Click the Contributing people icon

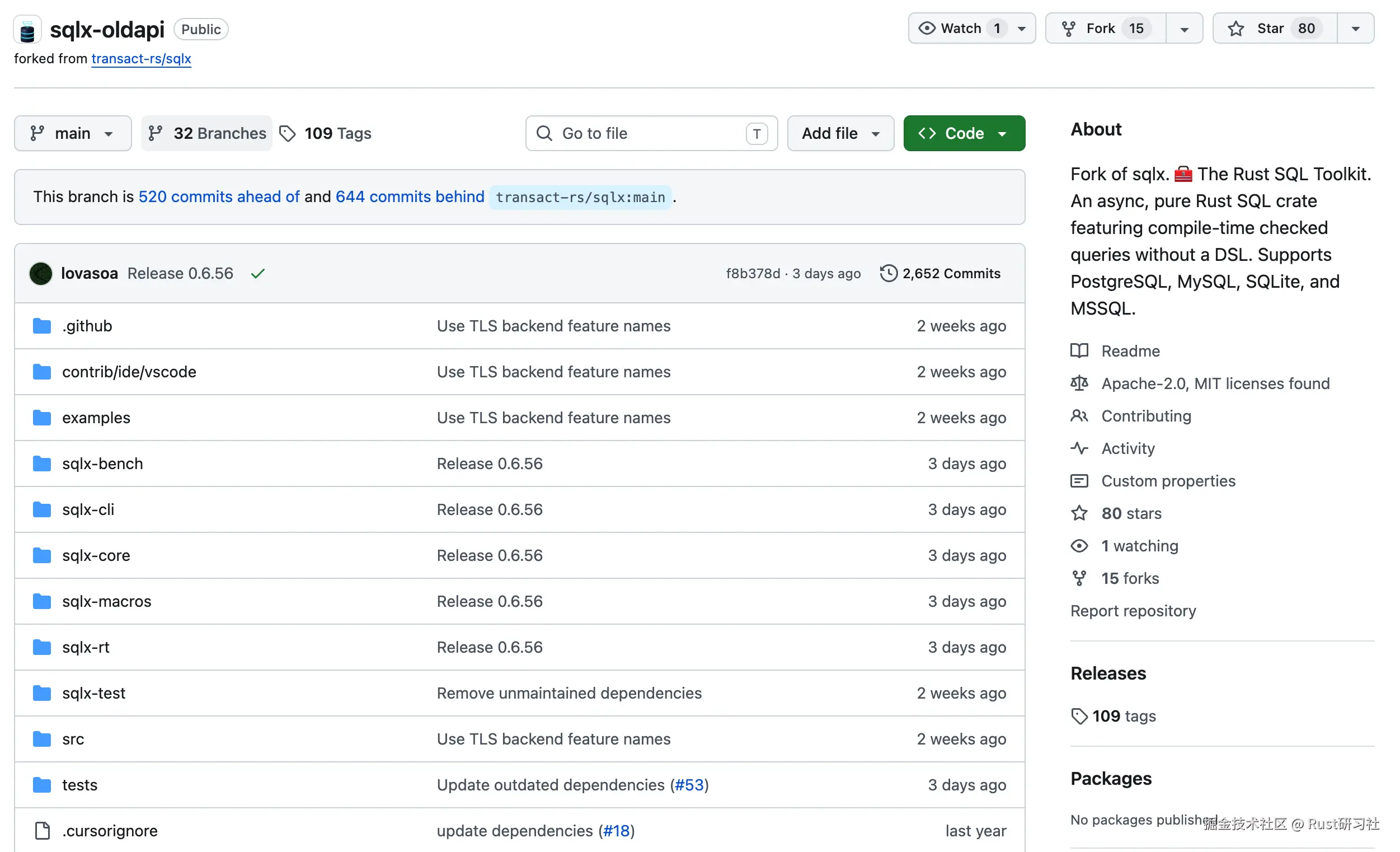1080,416
